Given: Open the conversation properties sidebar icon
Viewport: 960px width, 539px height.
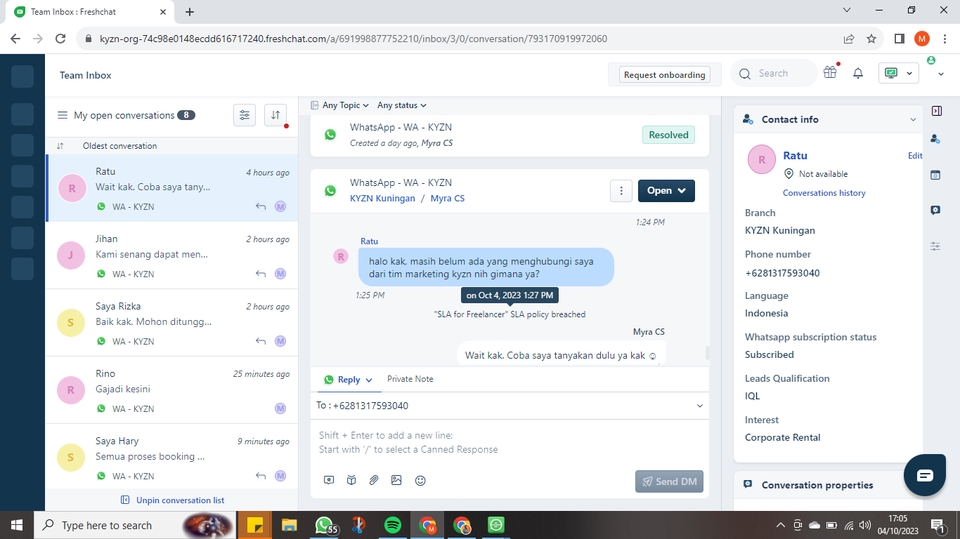Looking at the screenshot, I should pyautogui.click(x=935, y=210).
